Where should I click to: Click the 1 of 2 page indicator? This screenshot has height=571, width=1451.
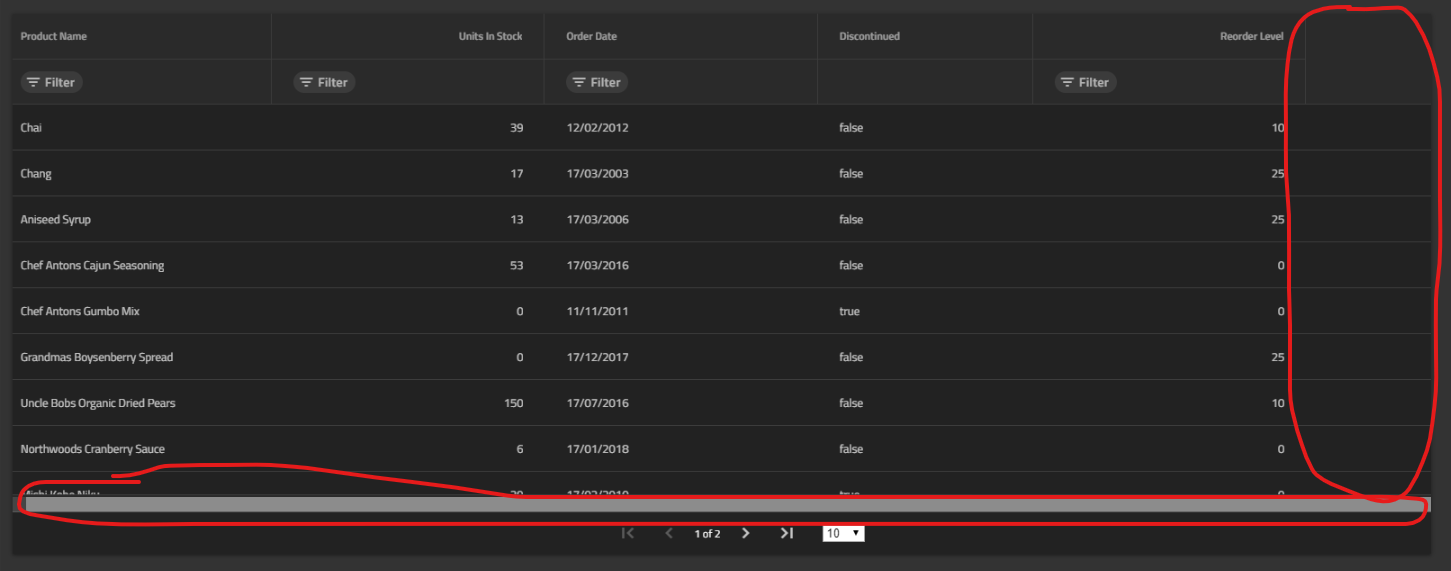point(707,534)
